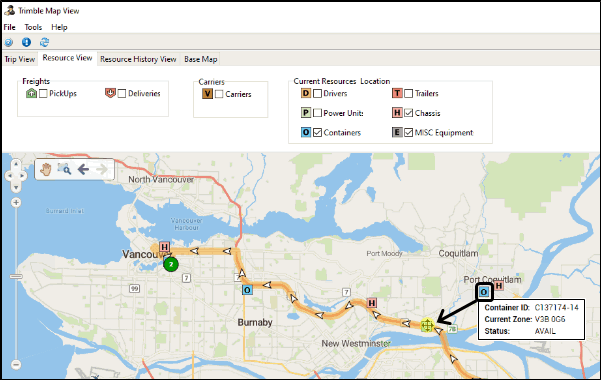Click the zoom out minus button
601x380 pixels.
pos(16,364)
